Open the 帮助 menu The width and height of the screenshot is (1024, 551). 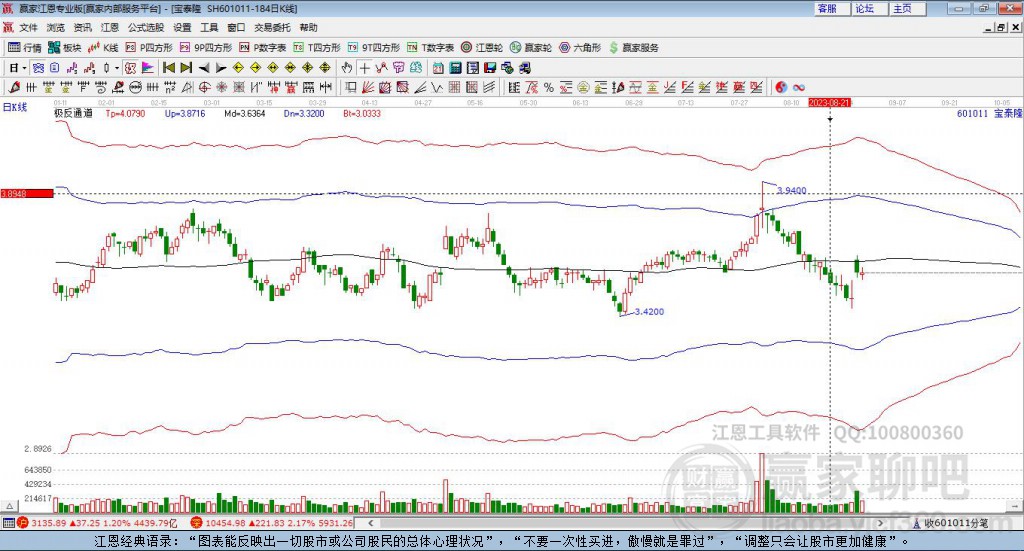[x=308, y=27]
